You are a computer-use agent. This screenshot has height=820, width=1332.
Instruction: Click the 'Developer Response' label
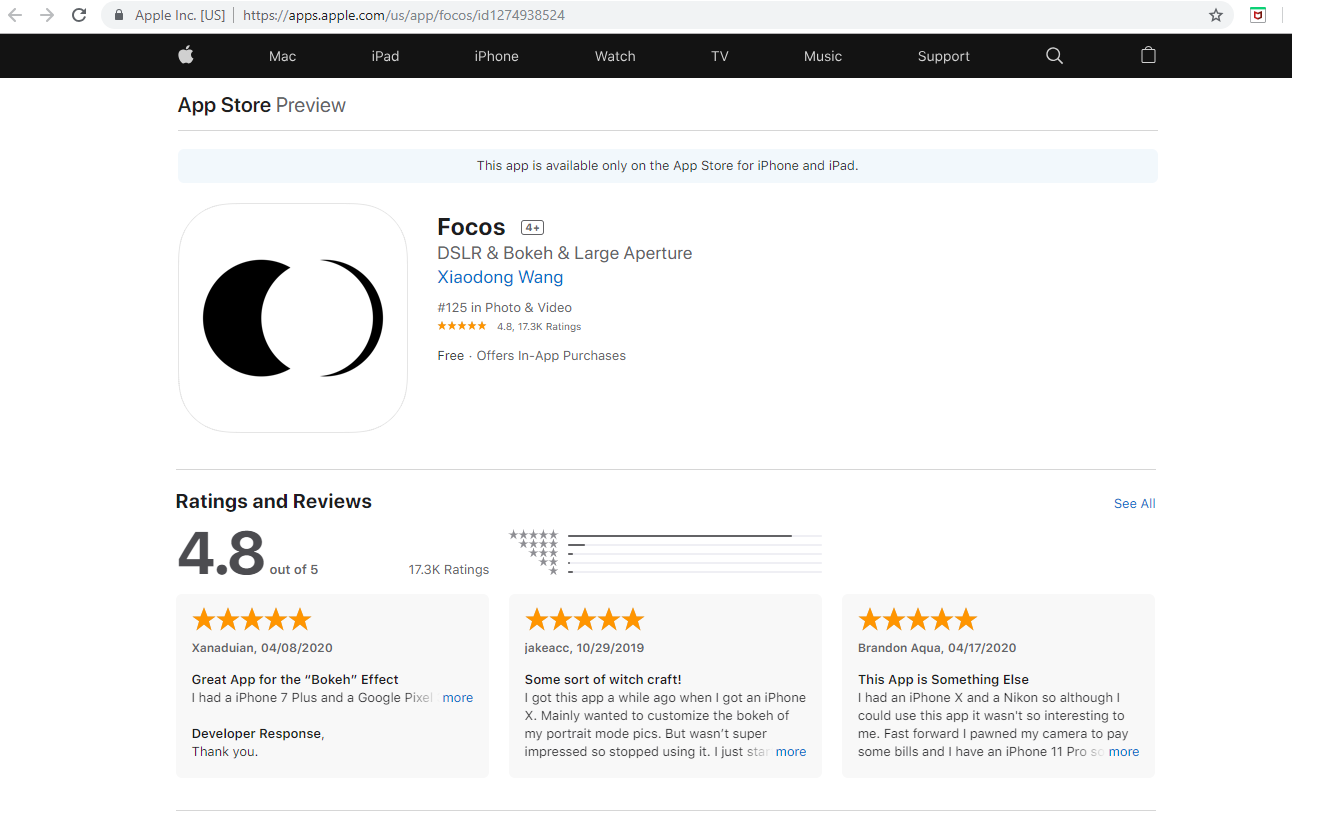(258, 734)
